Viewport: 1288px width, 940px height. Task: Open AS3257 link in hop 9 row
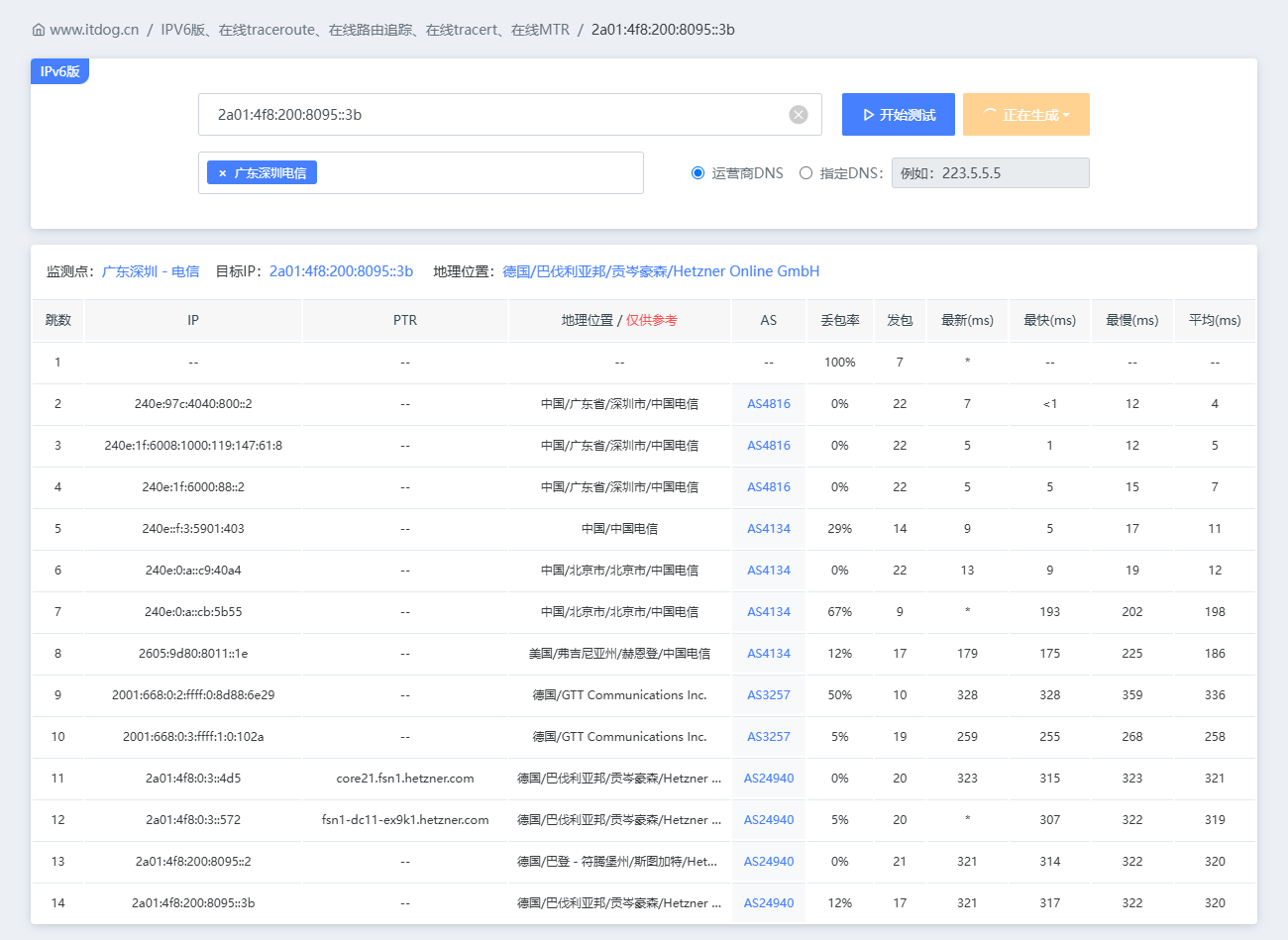769,695
